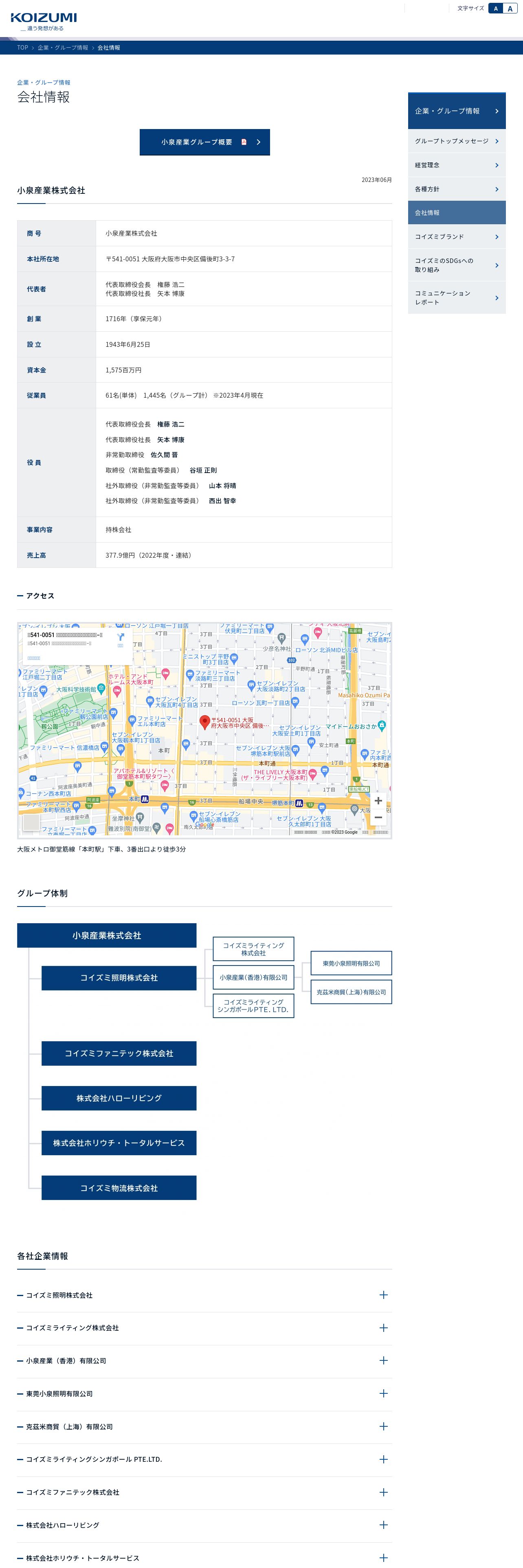The image size is (523, 1568).
Task: Zoom in on the map
Action: click(378, 800)
